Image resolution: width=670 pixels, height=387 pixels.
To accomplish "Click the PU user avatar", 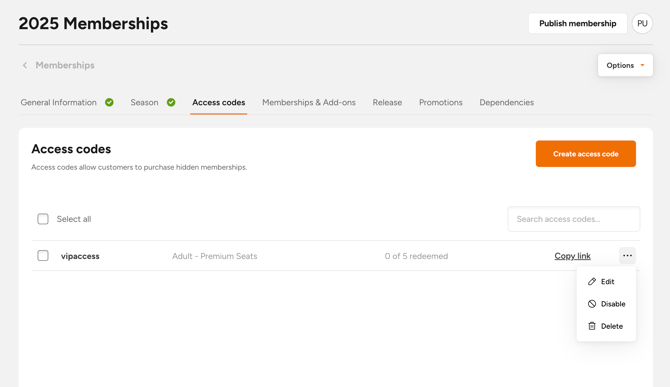I will pyautogui.click(x=642, y=23).
